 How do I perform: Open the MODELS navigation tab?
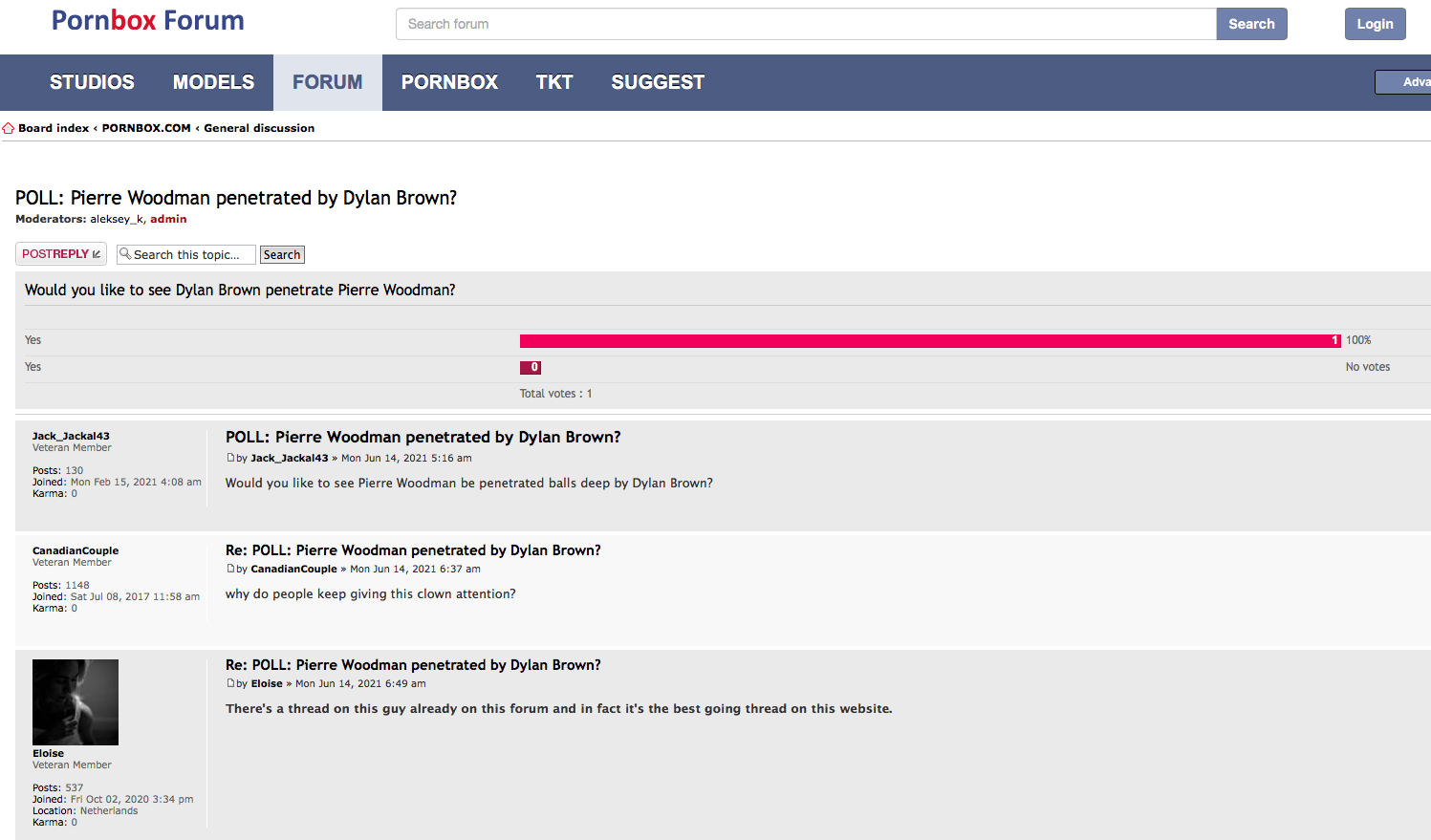click(213, 83)
